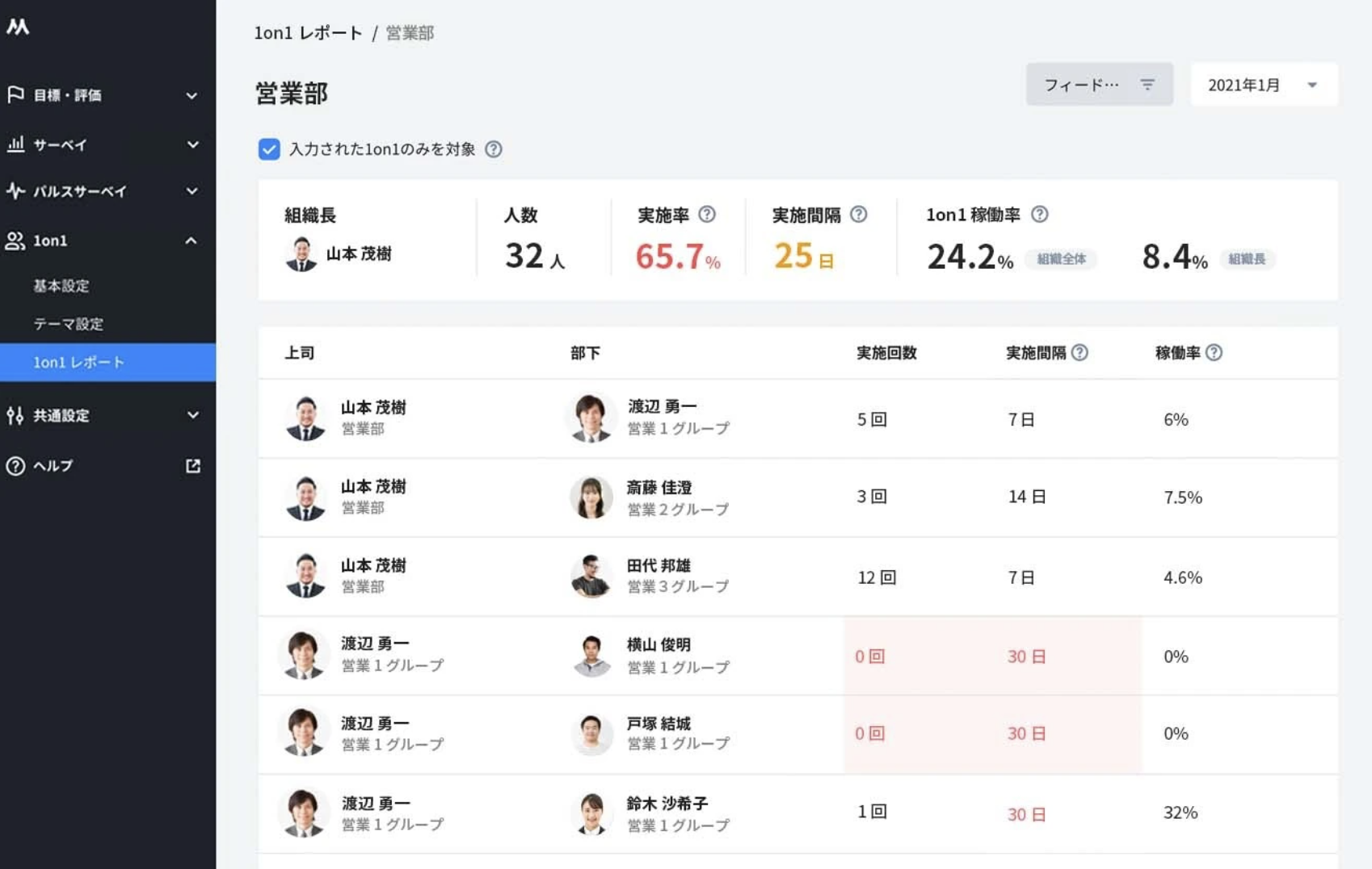Open 基本設定 in the sidebar
The width and height of the screenshot is (1372, 869).
(x=61, y=286)
